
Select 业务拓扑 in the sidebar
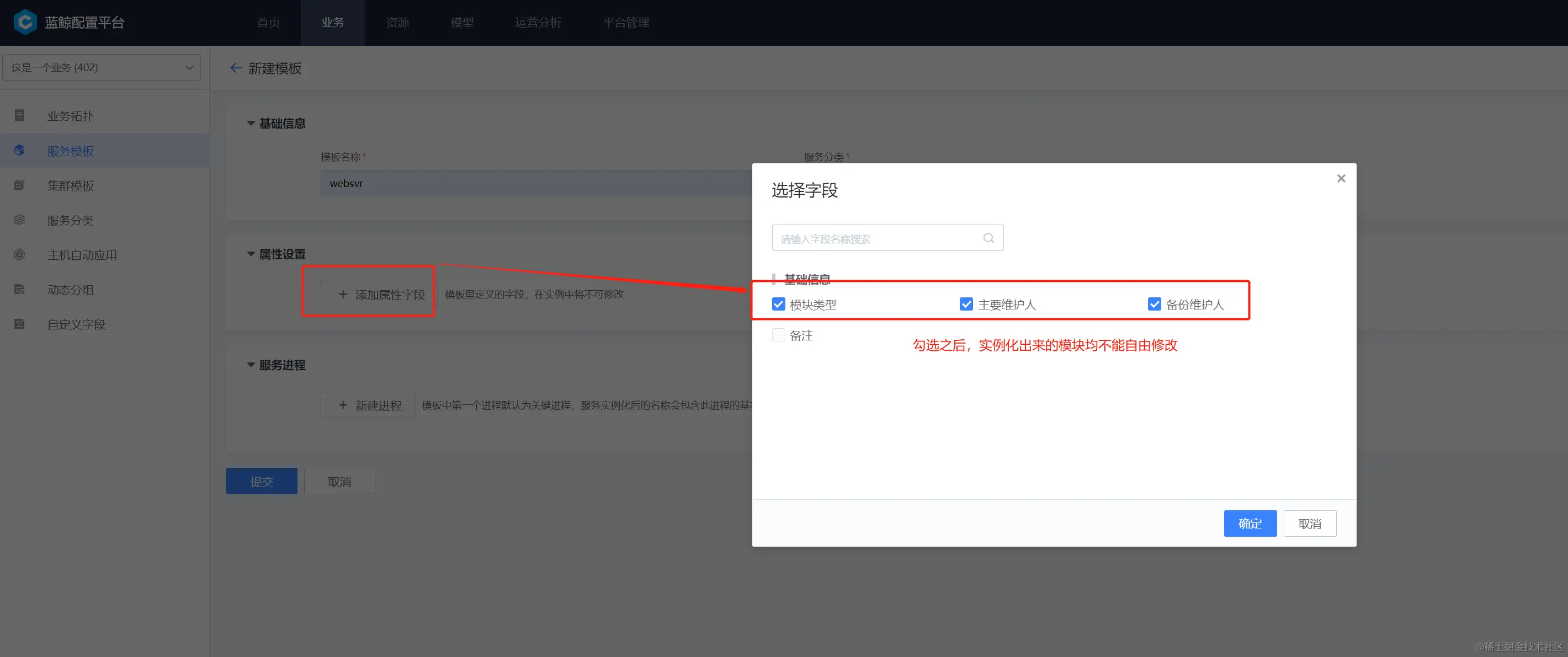coord(105,116)
